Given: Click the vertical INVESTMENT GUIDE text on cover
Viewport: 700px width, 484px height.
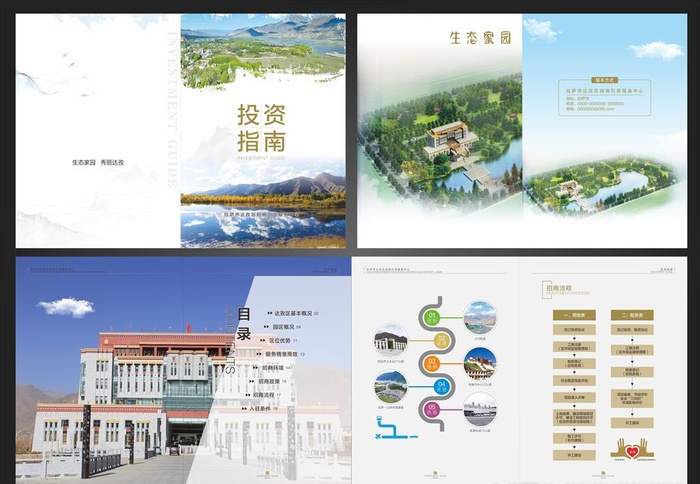Looking at the screenshot, I should click(x=172, y=108).
